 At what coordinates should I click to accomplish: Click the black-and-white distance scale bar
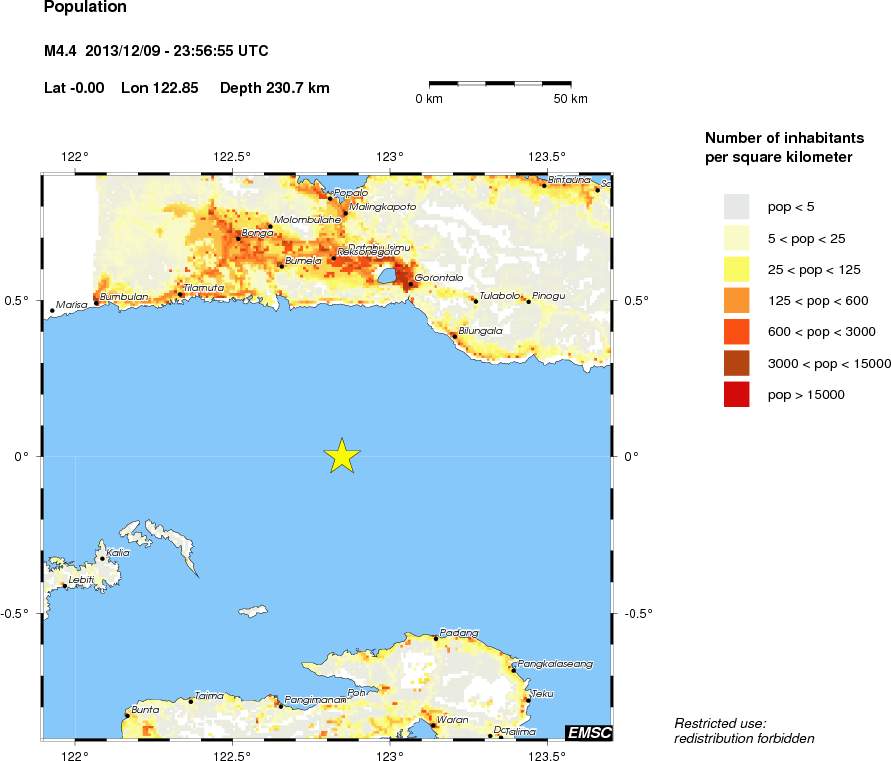(x=500, y=84)
